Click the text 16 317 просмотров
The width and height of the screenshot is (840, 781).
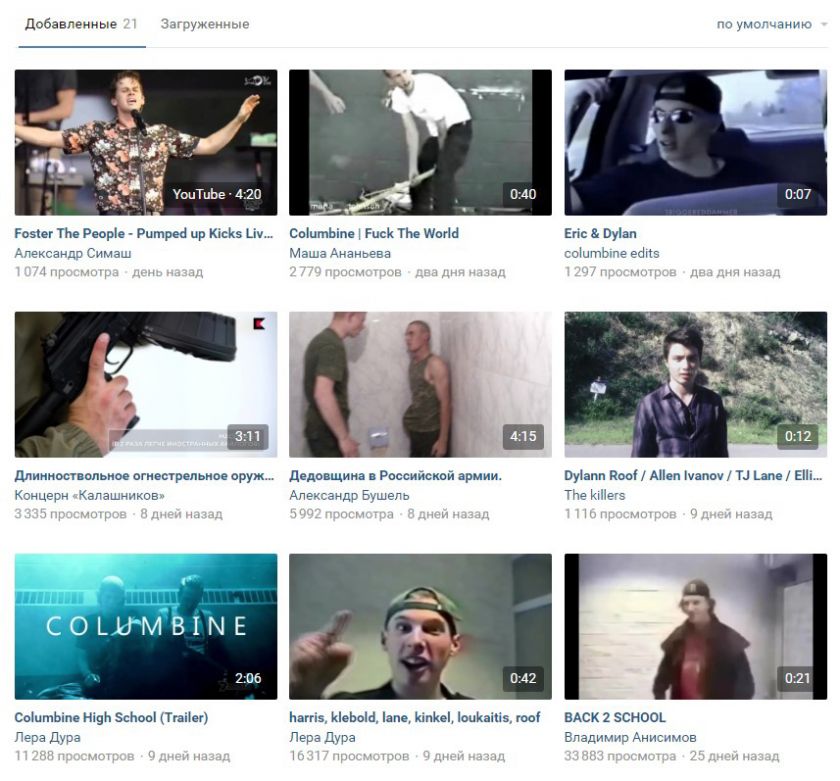(x=349, y=756)
